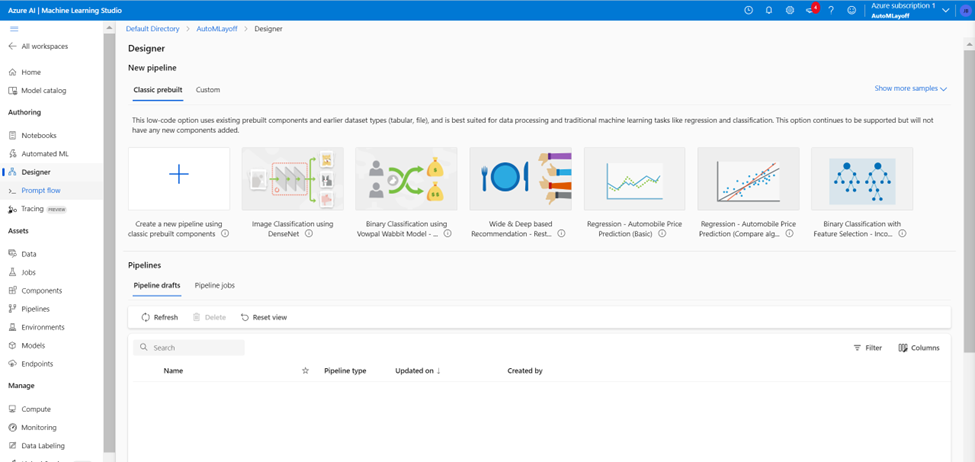Open recent history clock icon in header
The image size is (975, 462).
click(x=749, y=11)
